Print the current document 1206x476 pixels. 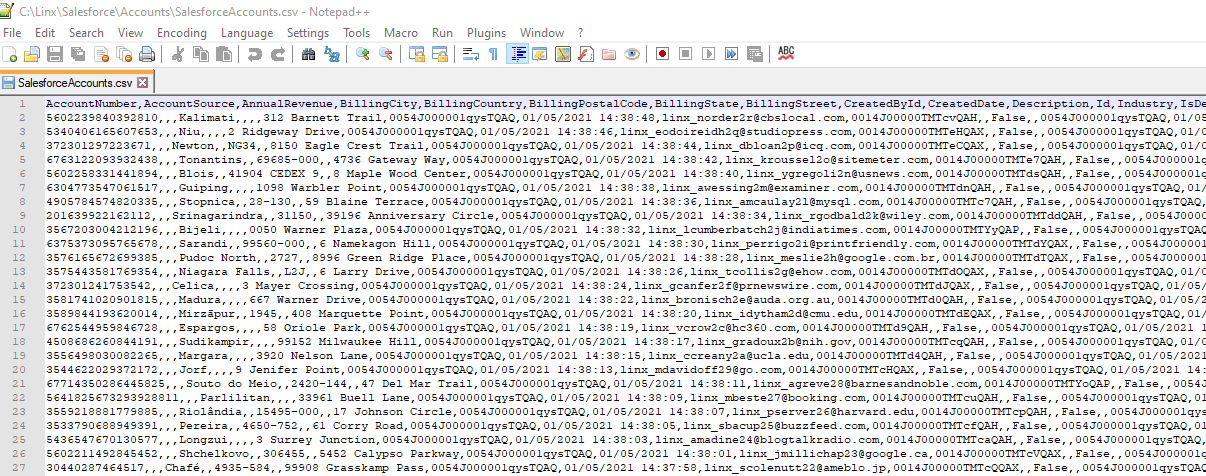(x=148, y=54)
